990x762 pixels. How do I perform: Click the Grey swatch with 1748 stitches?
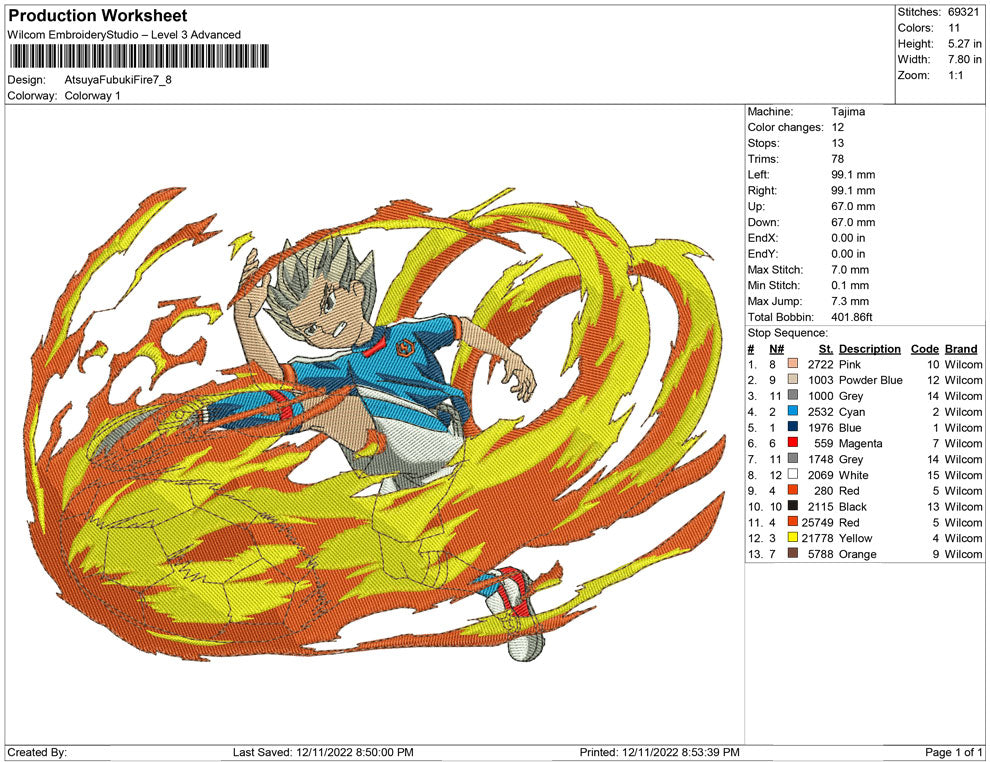(x=792, y=458)
